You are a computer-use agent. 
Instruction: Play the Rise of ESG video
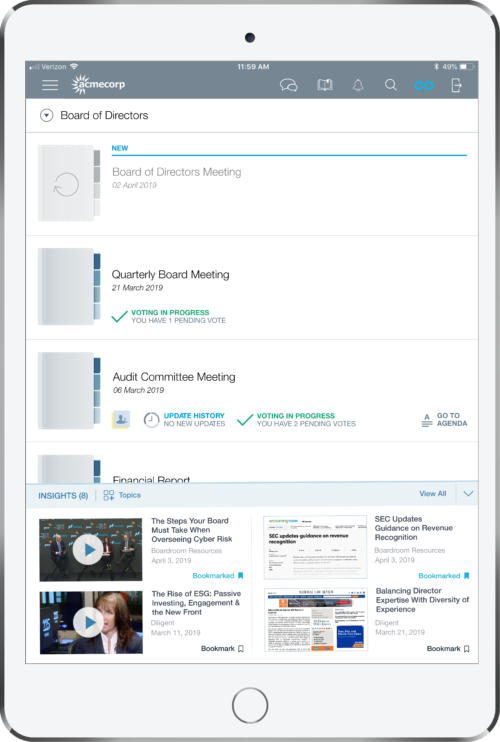pyautogui.click(x=88, y=622)
